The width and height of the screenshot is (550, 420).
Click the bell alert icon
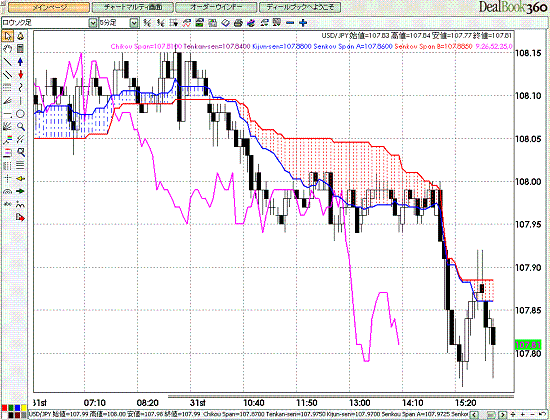(20, 36)
